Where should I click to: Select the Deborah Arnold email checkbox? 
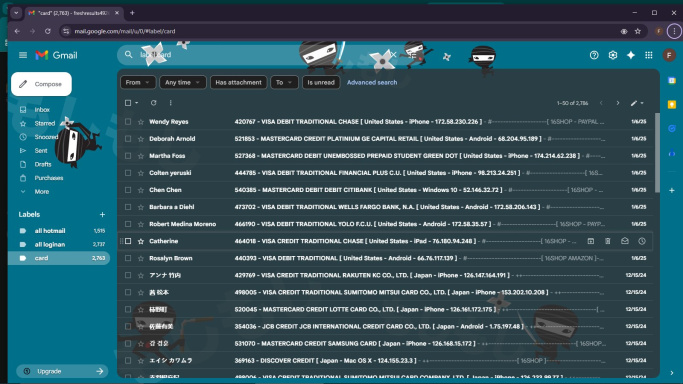(128, 139)
